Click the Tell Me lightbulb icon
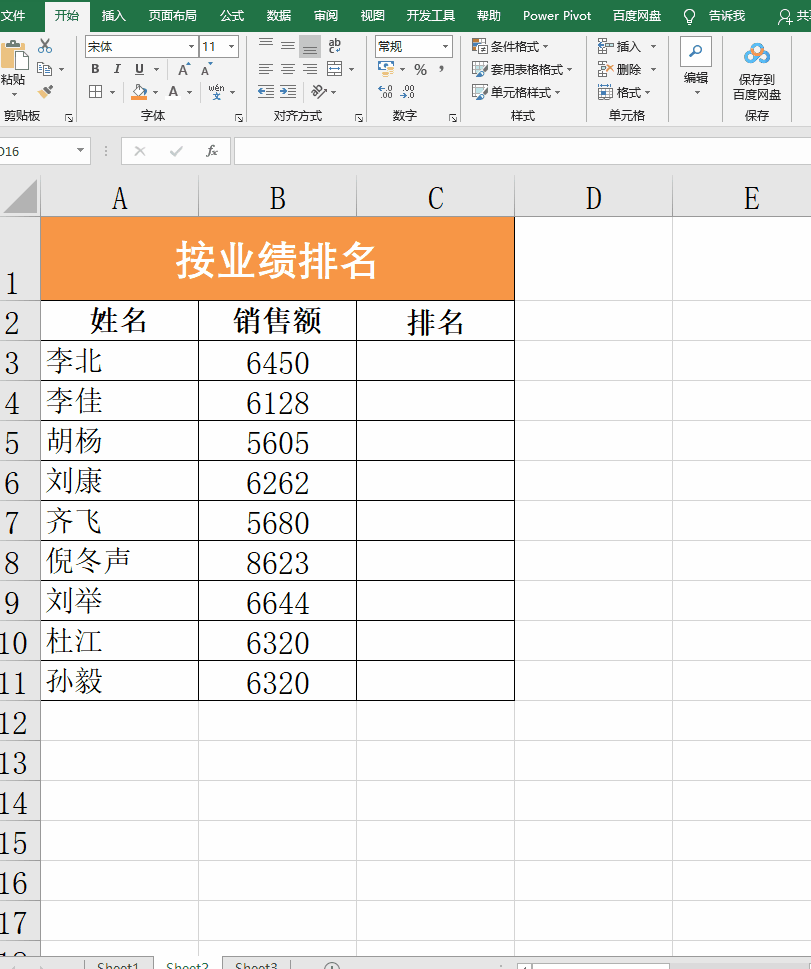The height and width of the screenshot is (969, 811). tap(689, 16)
